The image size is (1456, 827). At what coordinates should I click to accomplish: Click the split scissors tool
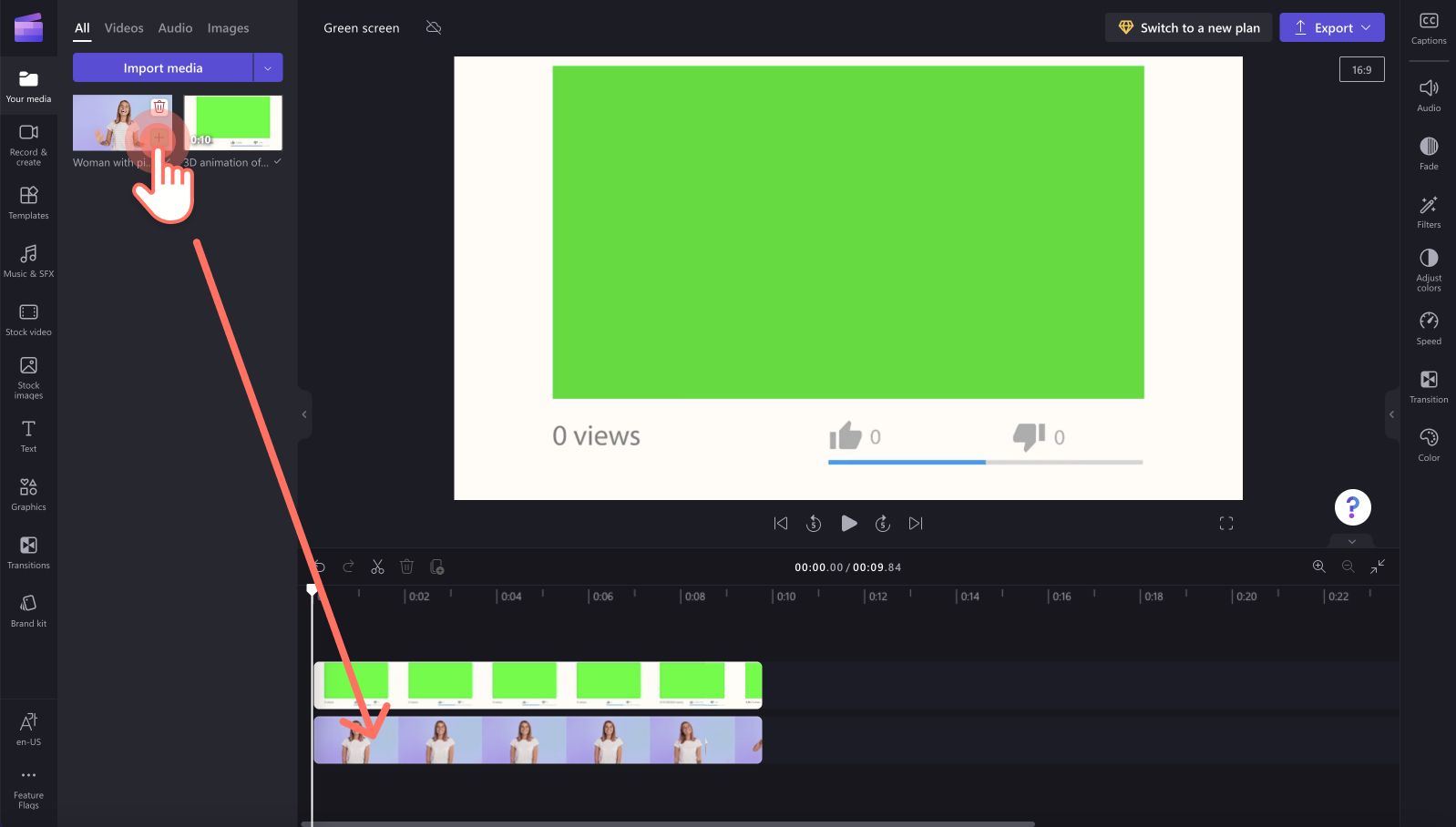pyautogui.click(x=377, y=567)
